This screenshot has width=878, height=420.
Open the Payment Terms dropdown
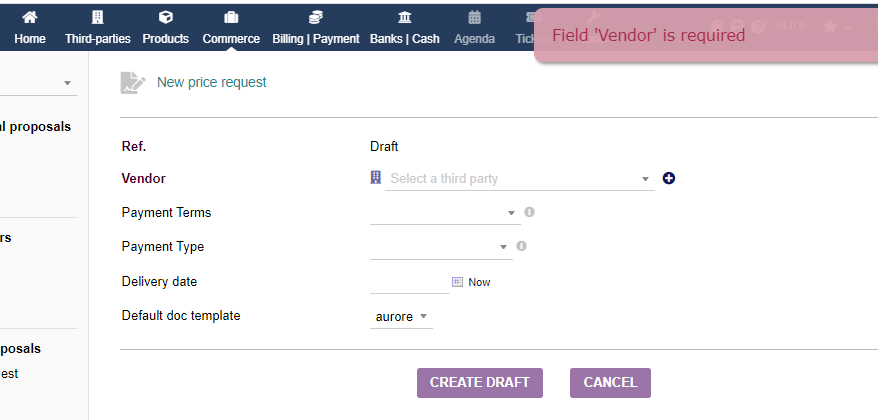click(x=445, y=213)
